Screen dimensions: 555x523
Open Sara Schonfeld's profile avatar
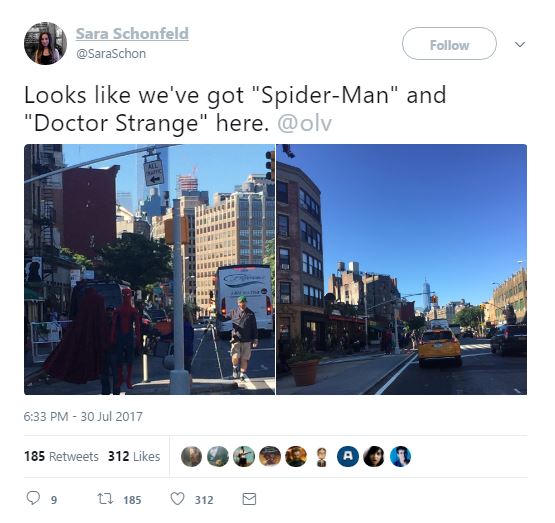point(45,44)
